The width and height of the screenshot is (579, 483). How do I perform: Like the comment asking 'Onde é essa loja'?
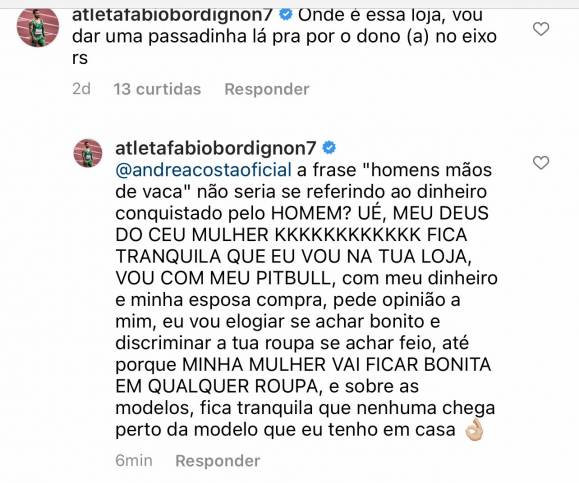click(541, 29)
